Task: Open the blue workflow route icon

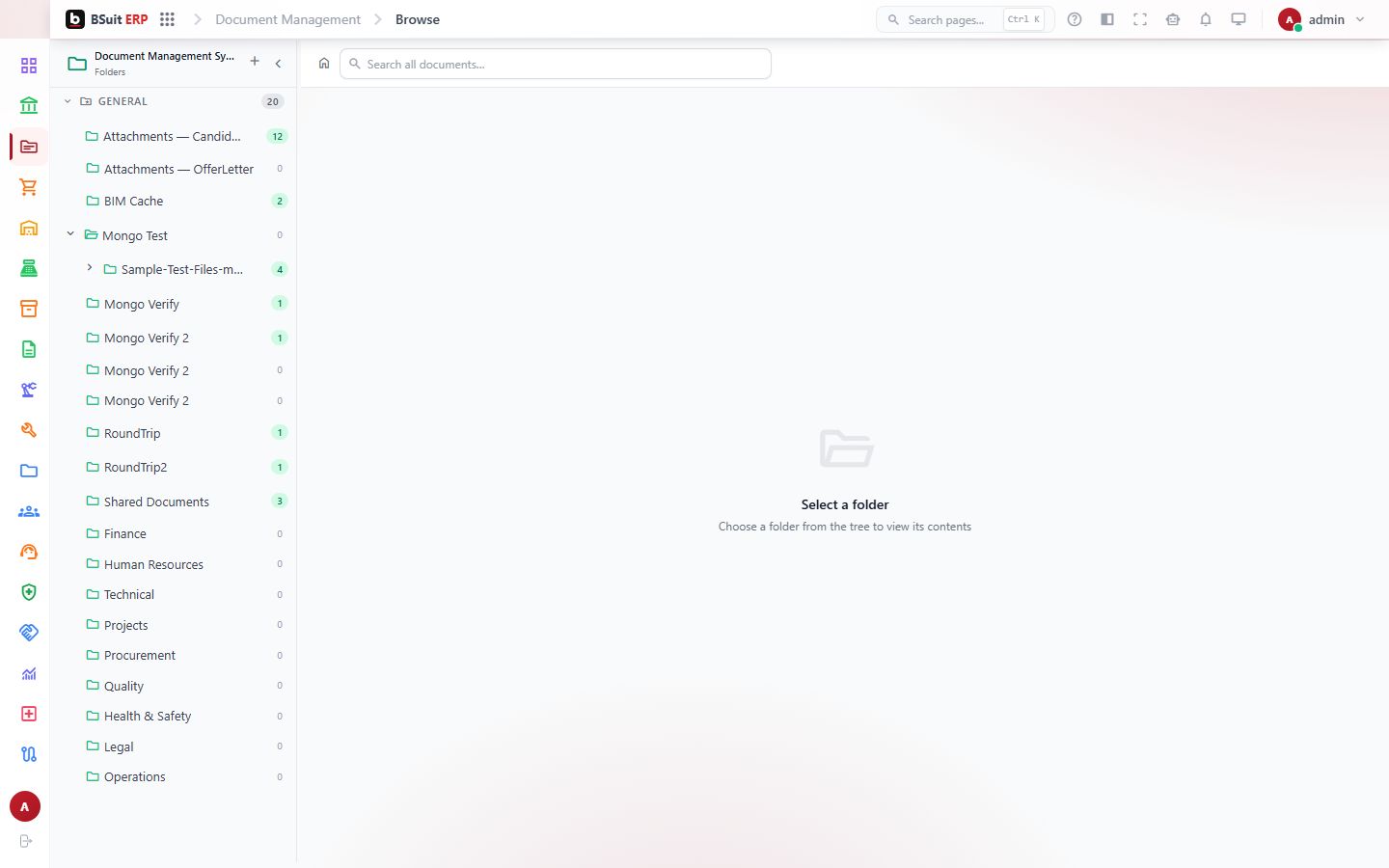Action: coord(29,754)
